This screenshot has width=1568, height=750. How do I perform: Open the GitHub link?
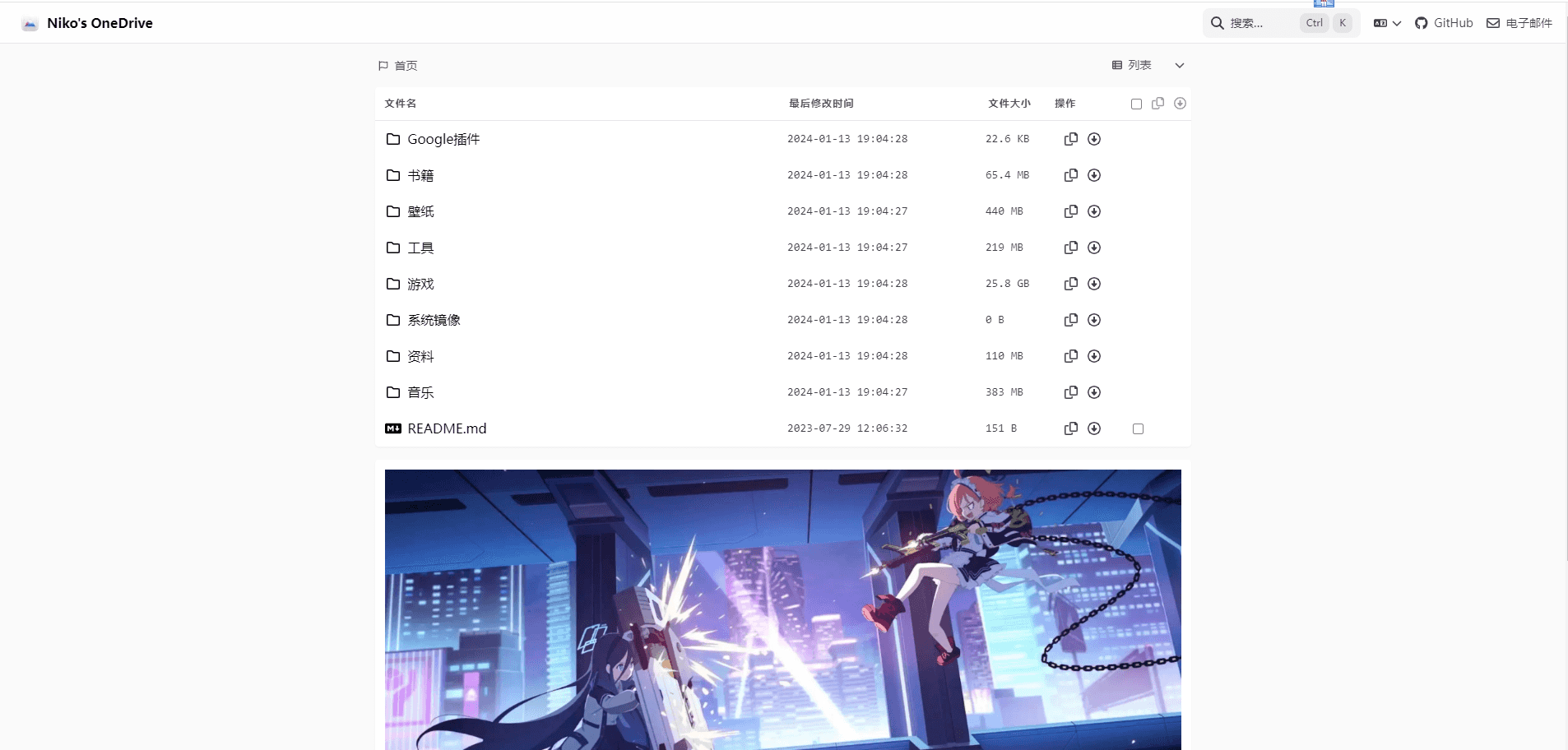point(1444,23)
